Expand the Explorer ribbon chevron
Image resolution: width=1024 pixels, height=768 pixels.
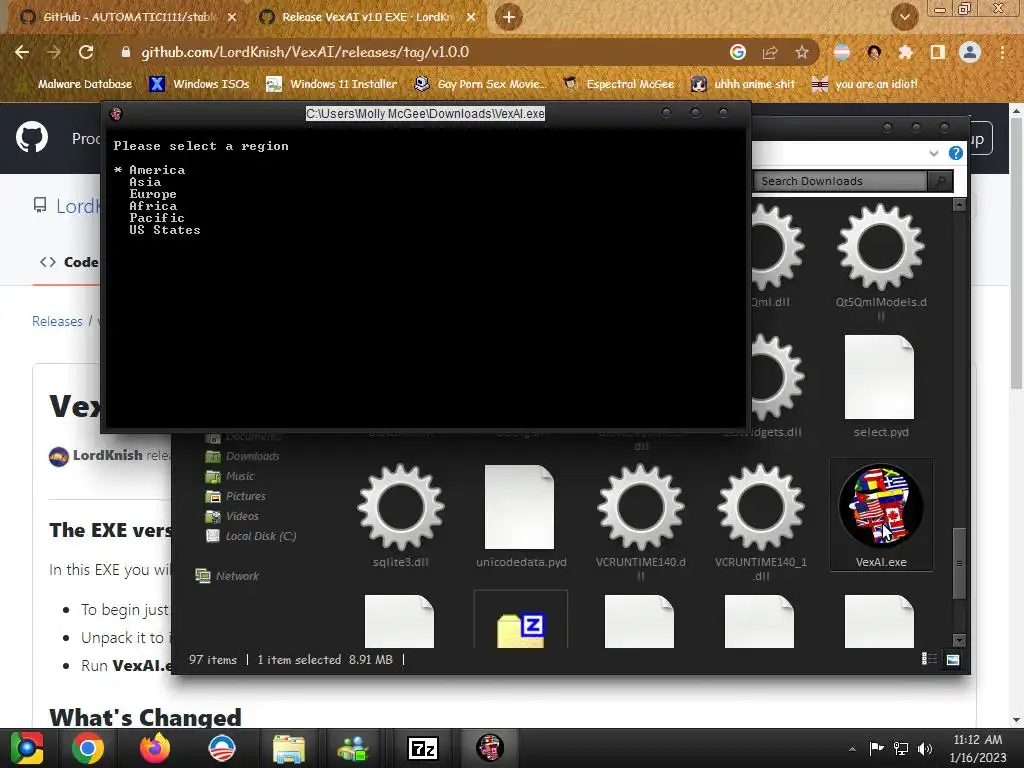(x=934, y=153)
